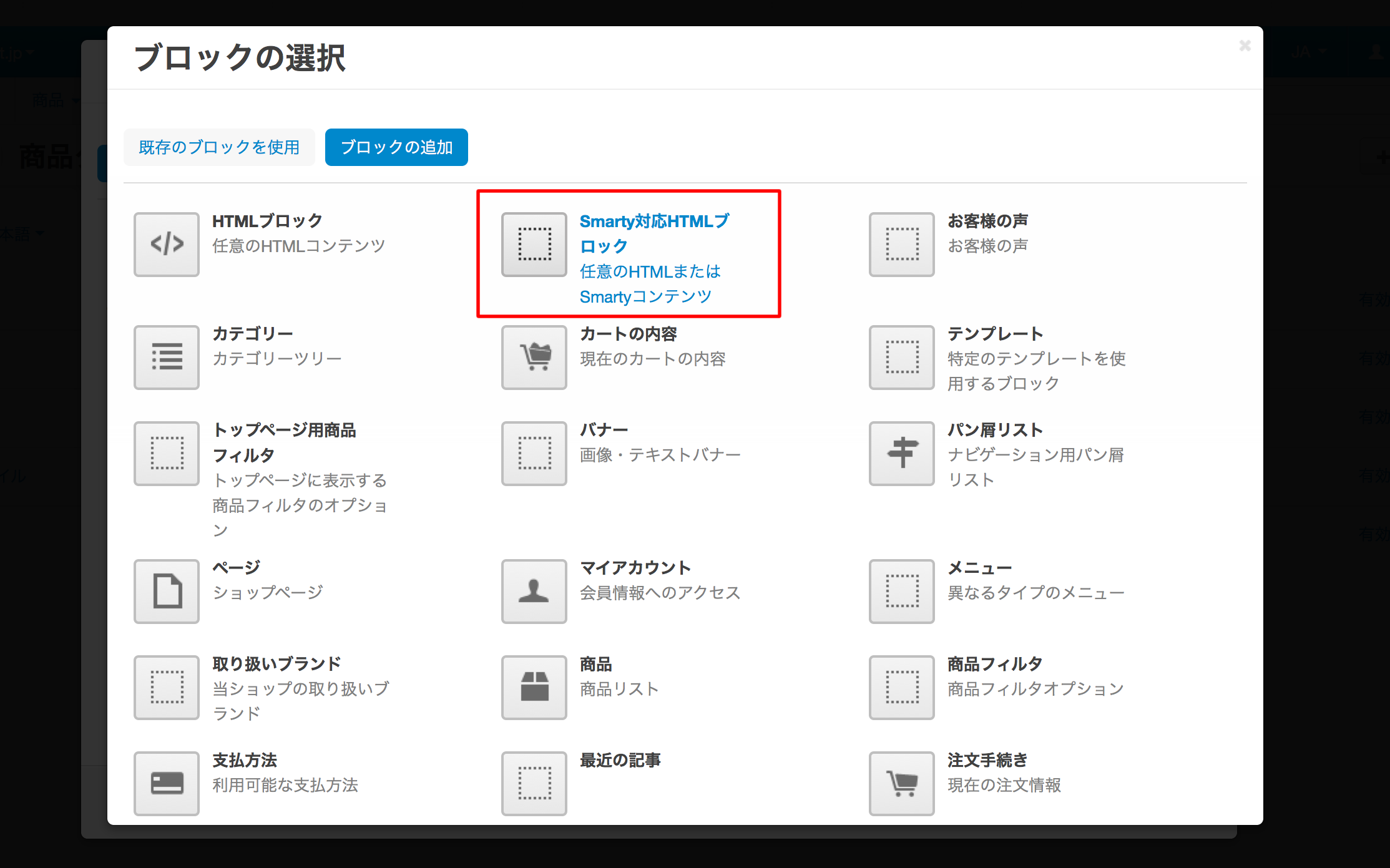Click description 任意のHTMLコンテンツ
The image size is (1390, 868).
tap(298, 246)
